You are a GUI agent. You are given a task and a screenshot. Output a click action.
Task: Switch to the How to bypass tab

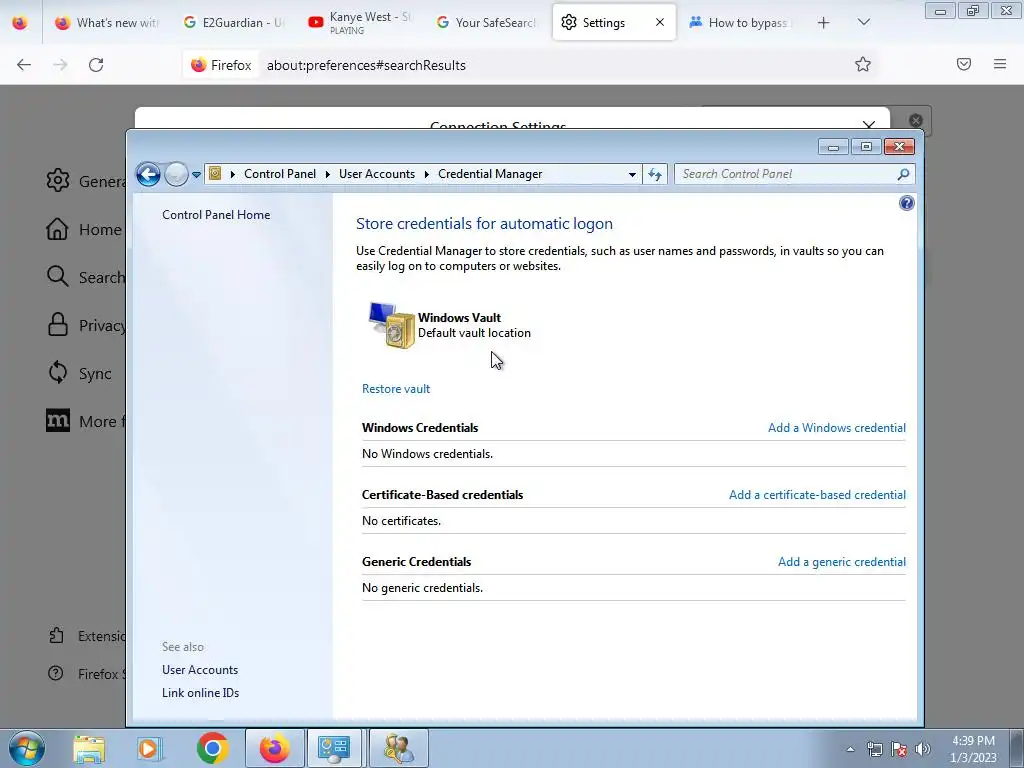(x=740, y=23)
